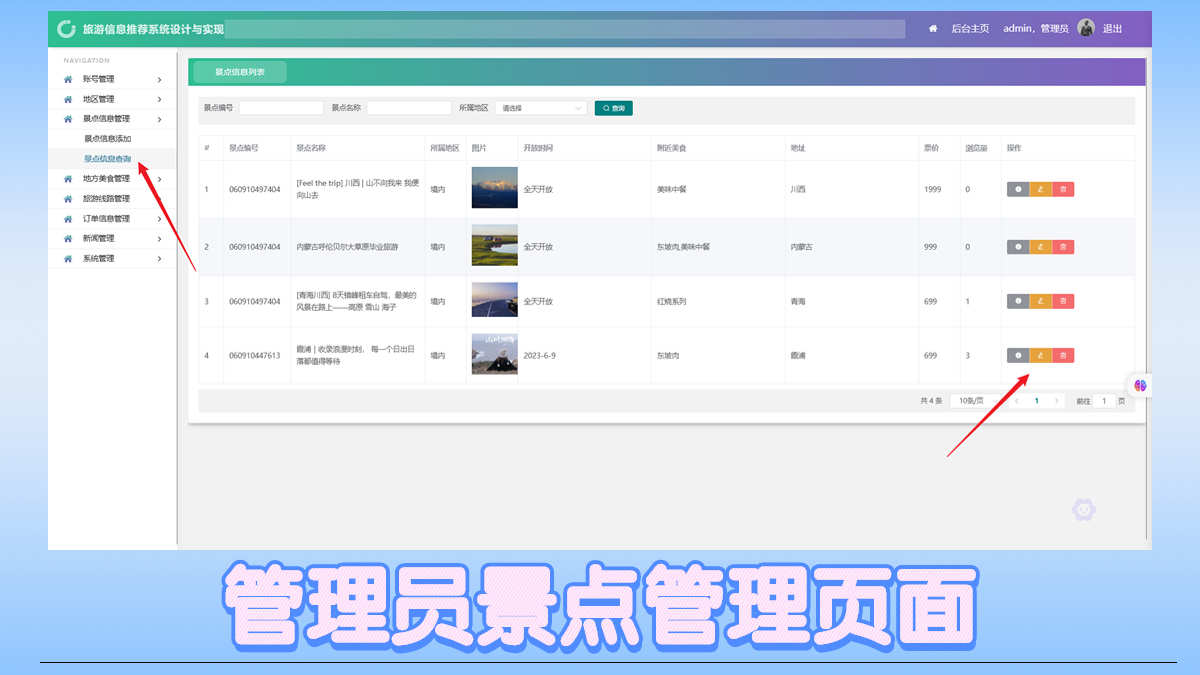Click the house icon next to 新闻管理
Screen dimensions: 1200x675
click(x=68, y=239)
